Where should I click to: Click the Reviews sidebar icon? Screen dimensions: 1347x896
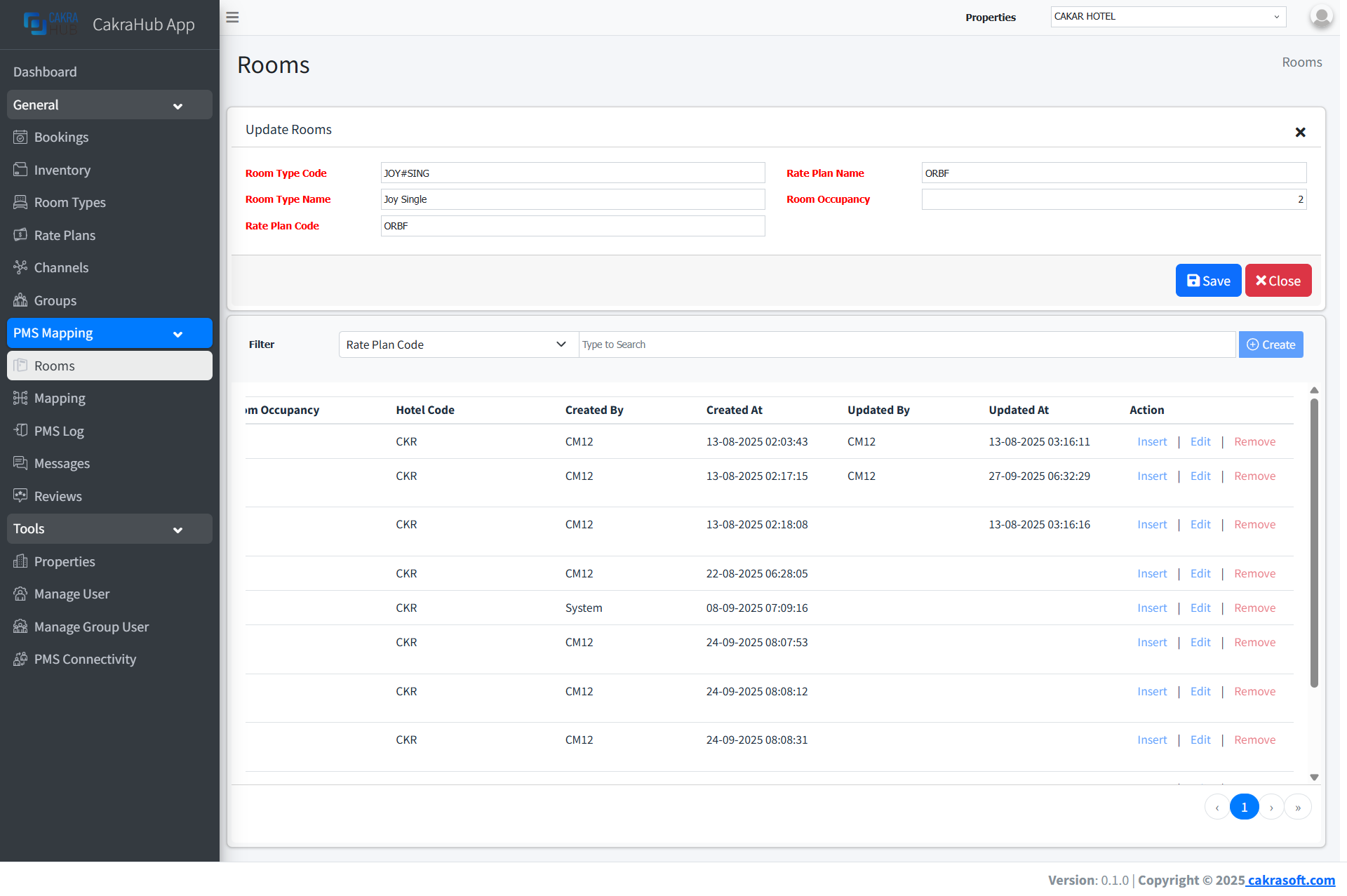(x=20, y=496)
